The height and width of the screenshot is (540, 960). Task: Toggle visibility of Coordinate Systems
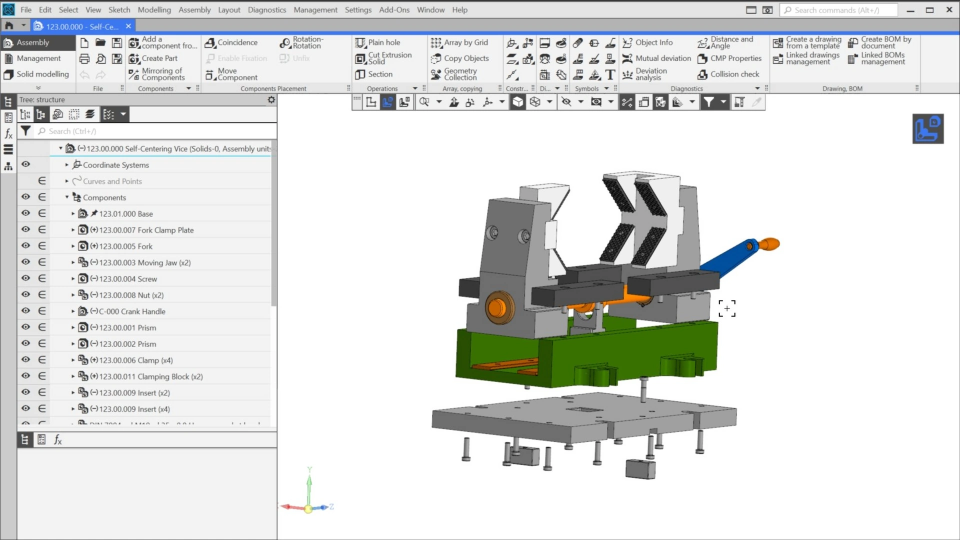(x=26, y=165)
